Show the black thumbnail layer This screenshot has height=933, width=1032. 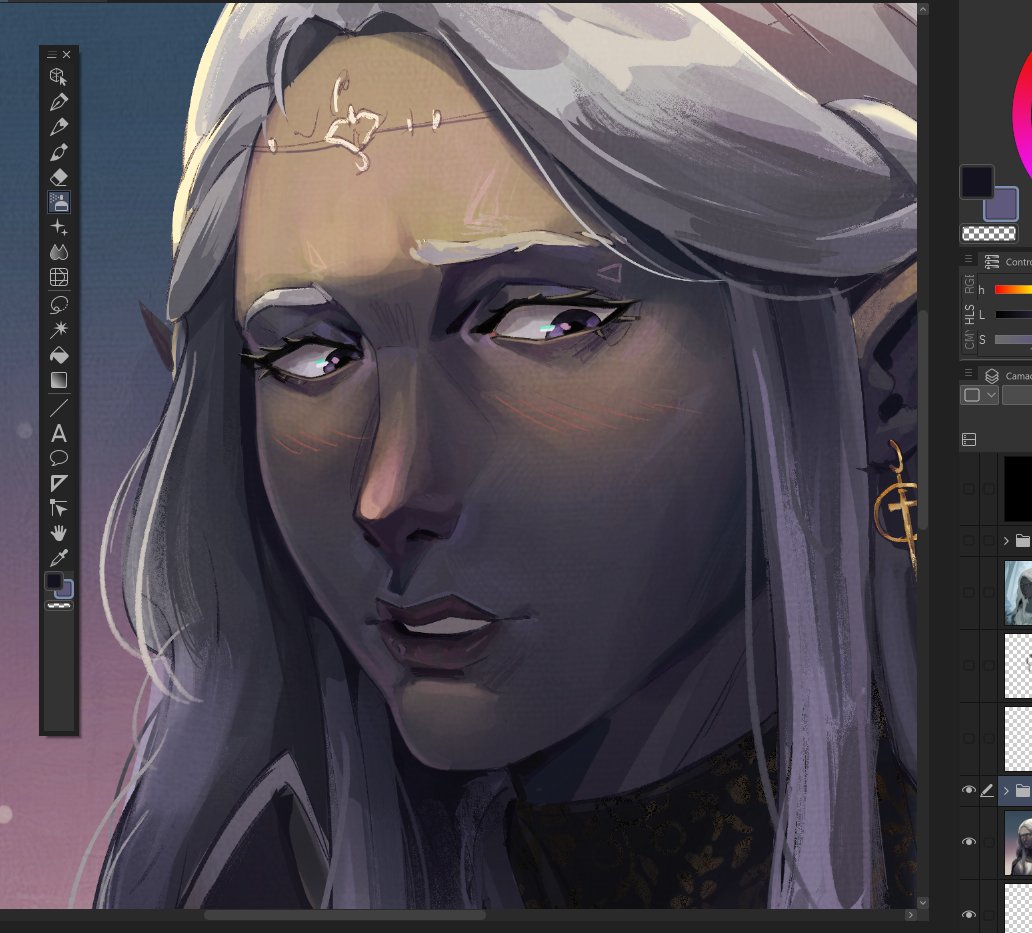click(969, 488)
